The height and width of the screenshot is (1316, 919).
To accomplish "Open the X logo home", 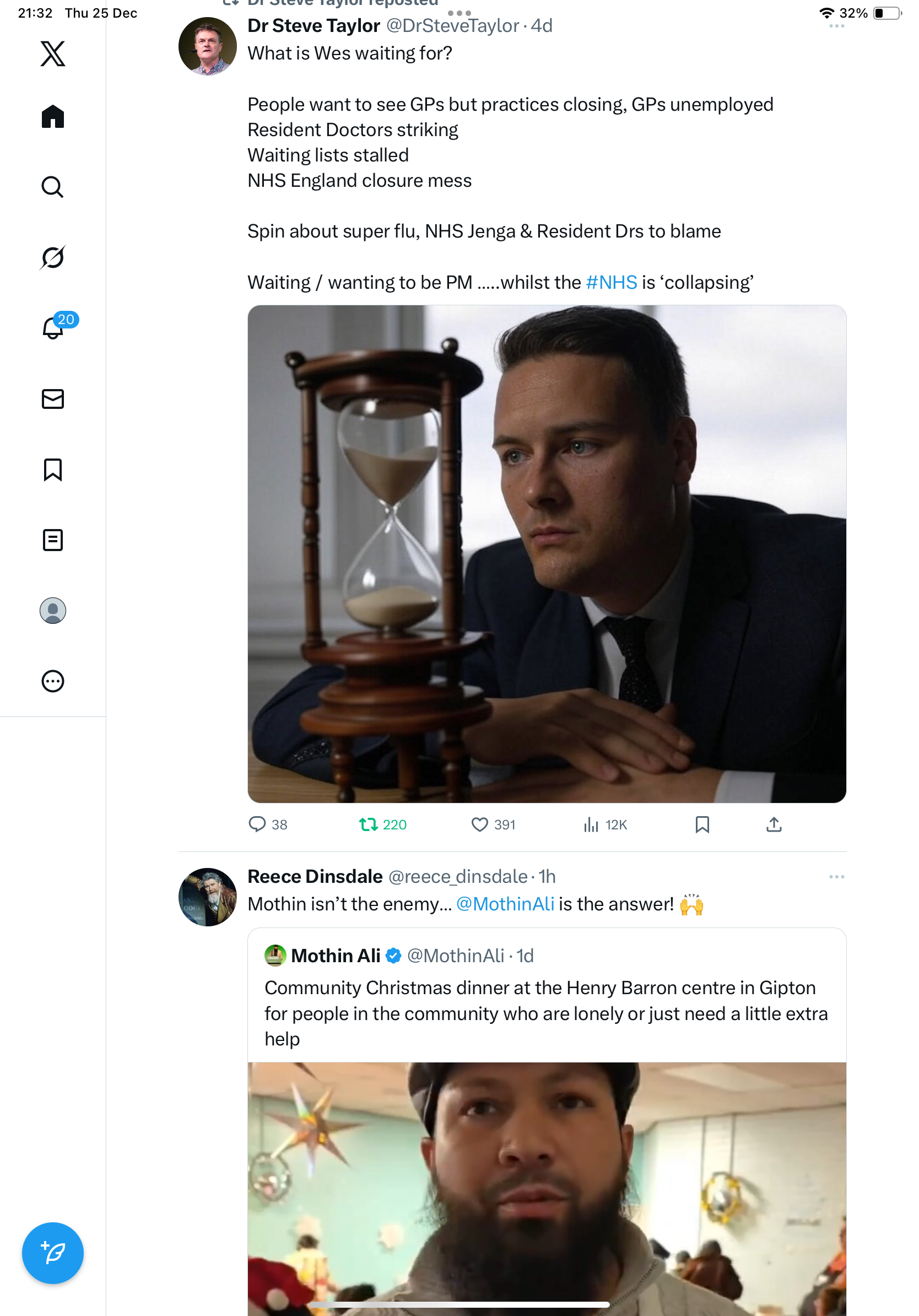I will pos(53,54).
